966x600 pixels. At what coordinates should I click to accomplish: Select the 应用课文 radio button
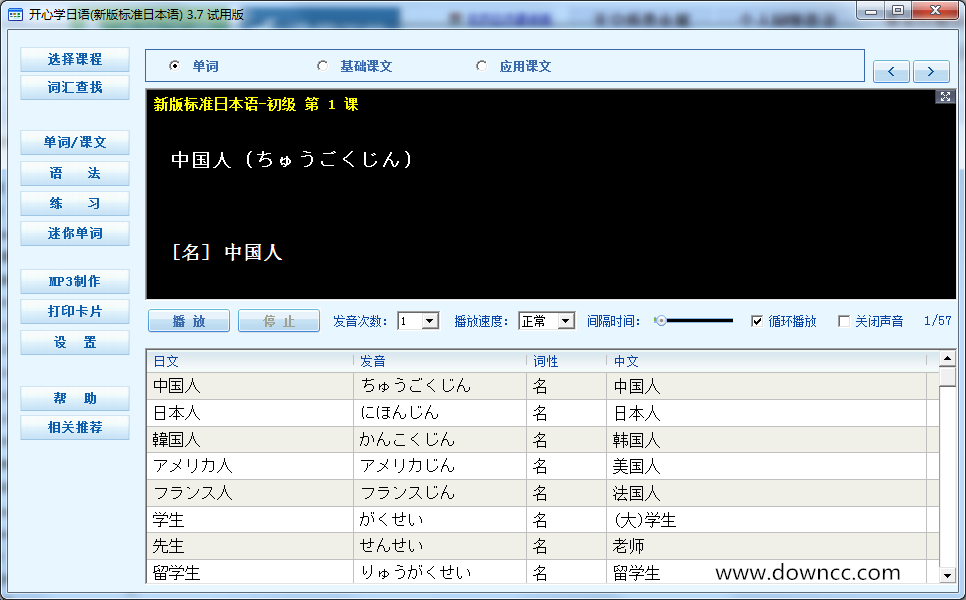[482, 66]
